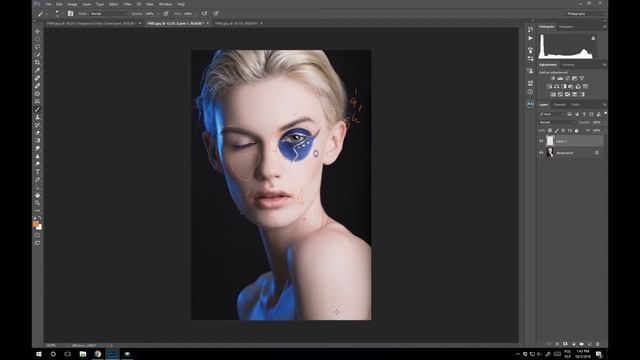Click the Change Screen Mode icon
This screenshot has height=360, width=640.
pyautogui.click(x=38, y=243)
